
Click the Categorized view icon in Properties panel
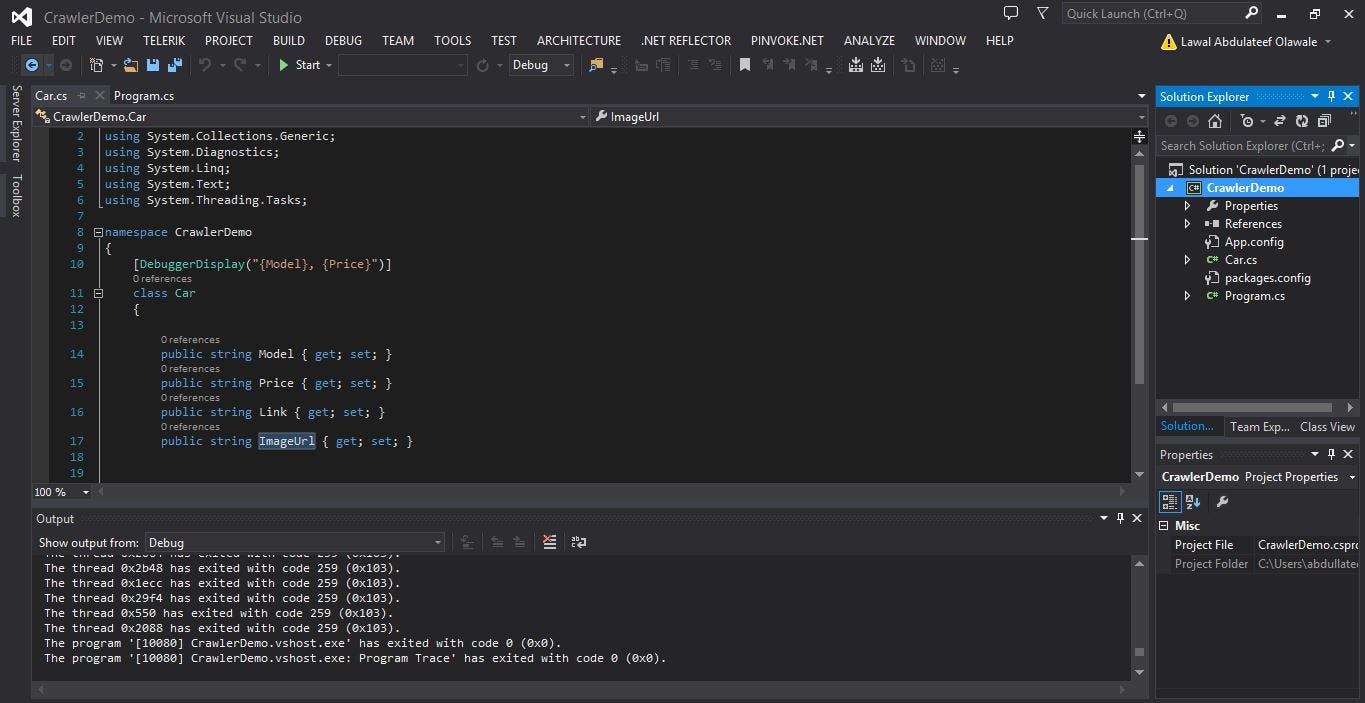1169,501
